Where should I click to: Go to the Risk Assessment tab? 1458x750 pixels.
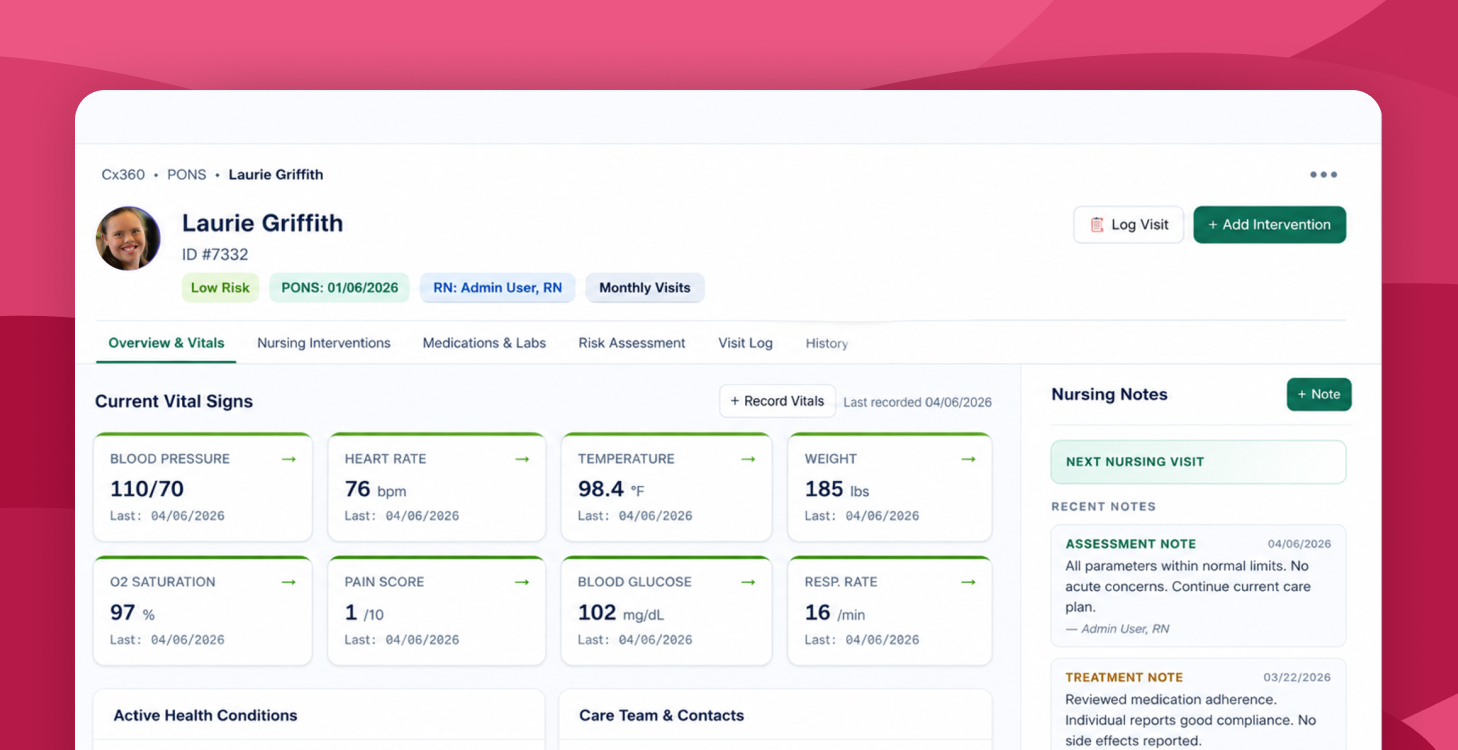pyautogui.click(x=632, y=343)
